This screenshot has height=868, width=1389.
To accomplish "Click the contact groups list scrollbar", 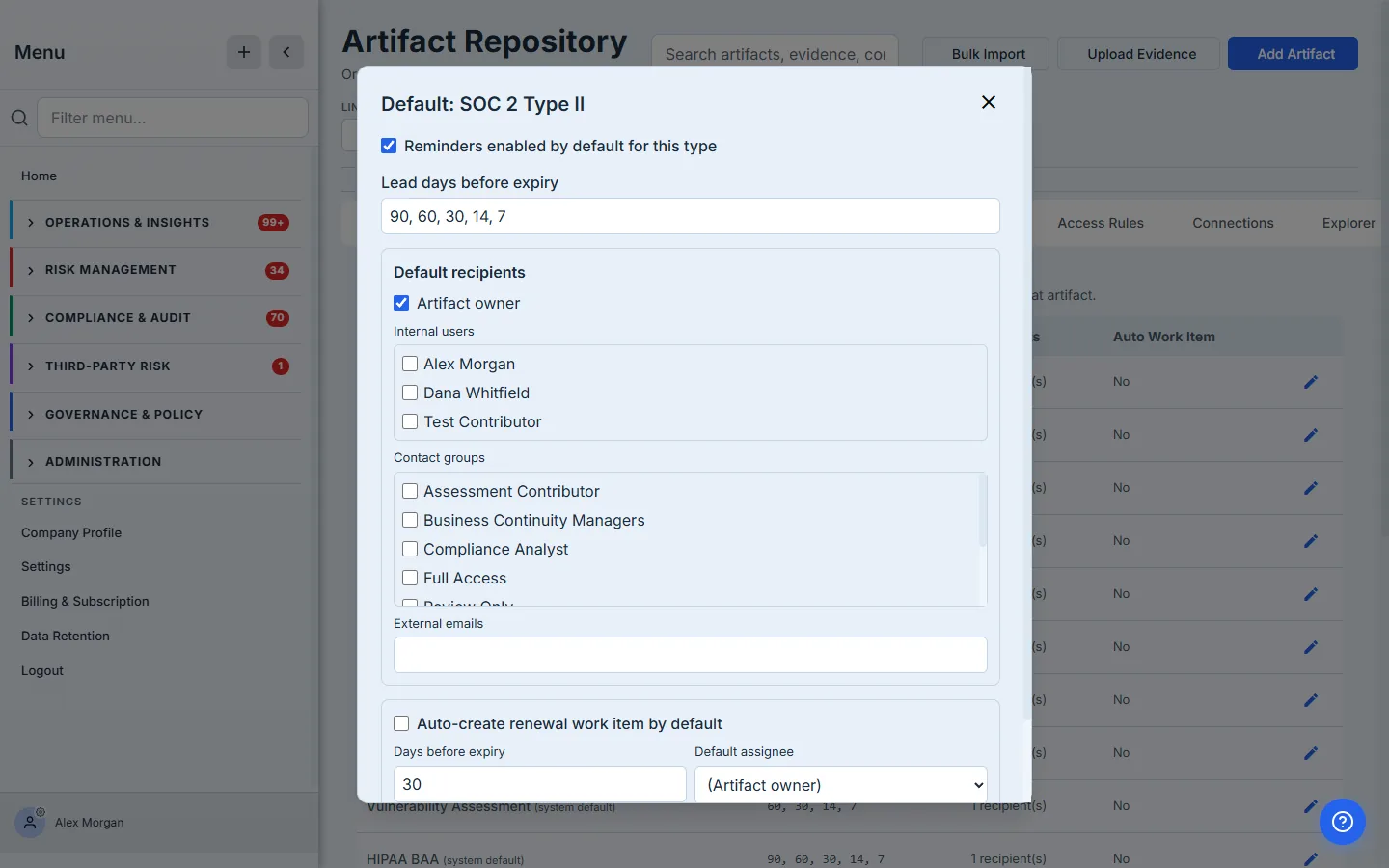I will (x=983, y=511).
